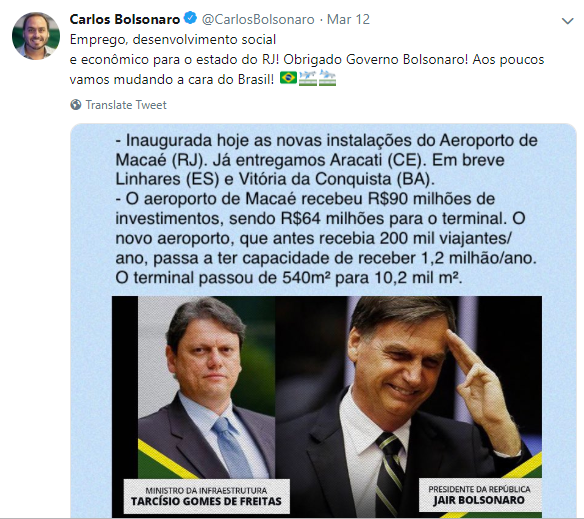Click the 'Emprego, desenvolvimento social' tweet line
Image resolution: width=584 pixels, height=519 pixels.
coord(173,39)
